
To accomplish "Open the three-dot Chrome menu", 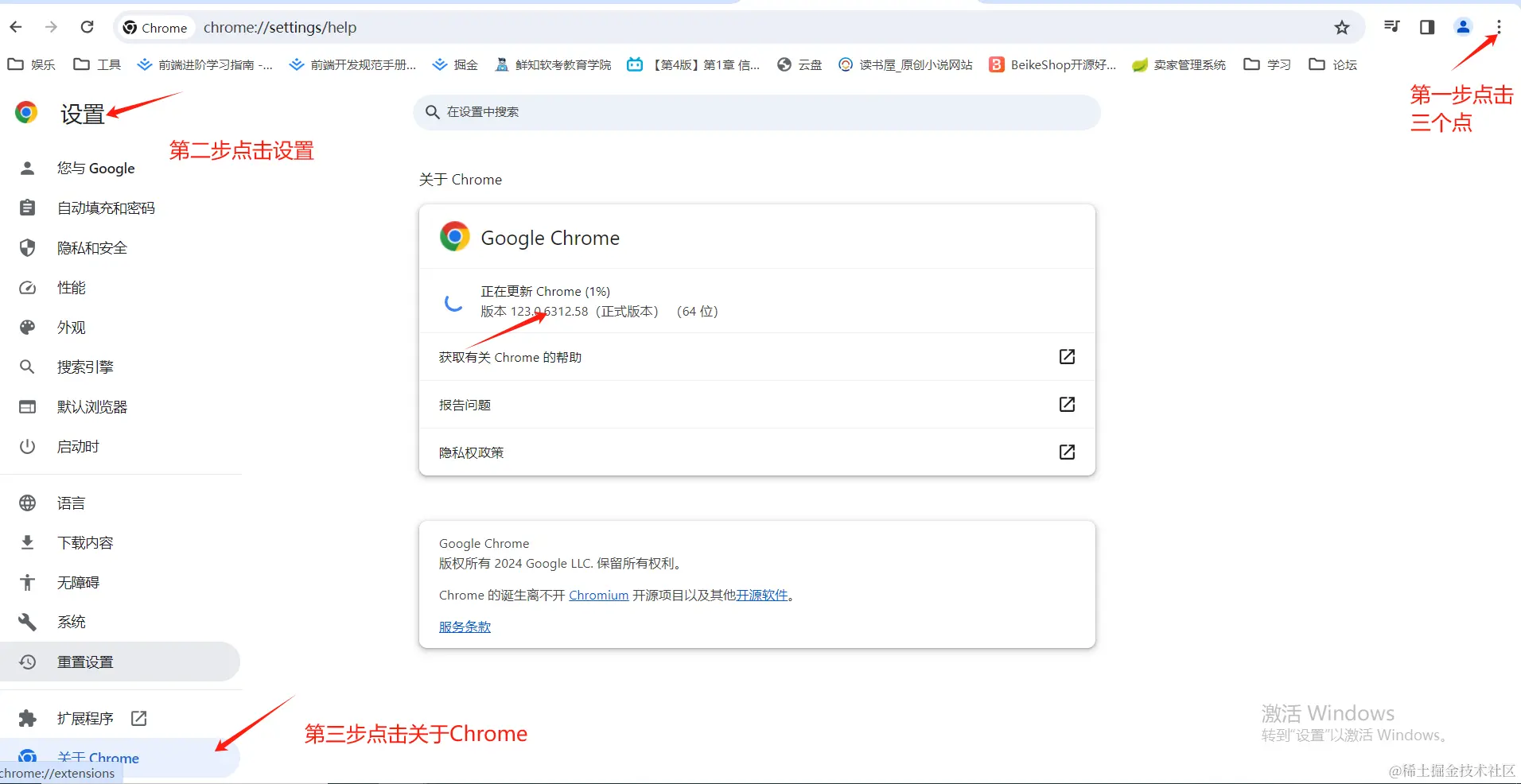I will [x=1499, y=27].
